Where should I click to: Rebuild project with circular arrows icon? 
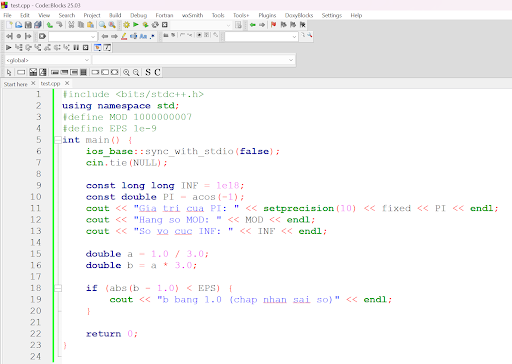155,25
